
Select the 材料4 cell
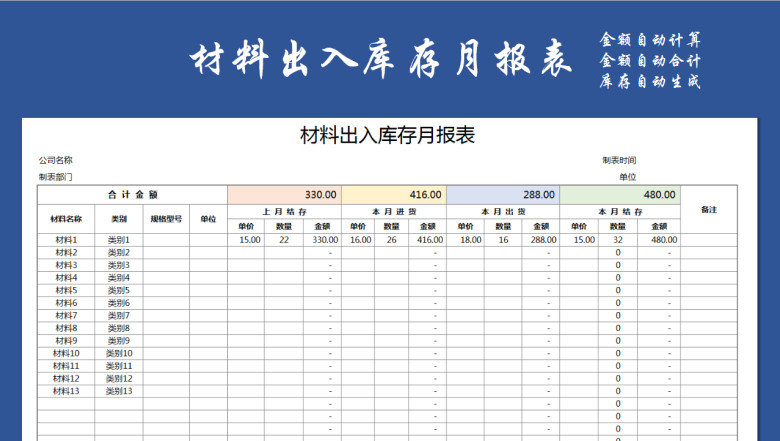[x=66, y=277]
